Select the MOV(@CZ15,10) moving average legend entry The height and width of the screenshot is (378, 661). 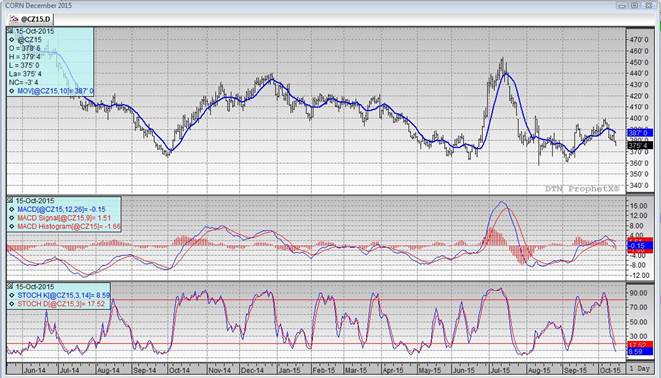click(x=55, y=91)
